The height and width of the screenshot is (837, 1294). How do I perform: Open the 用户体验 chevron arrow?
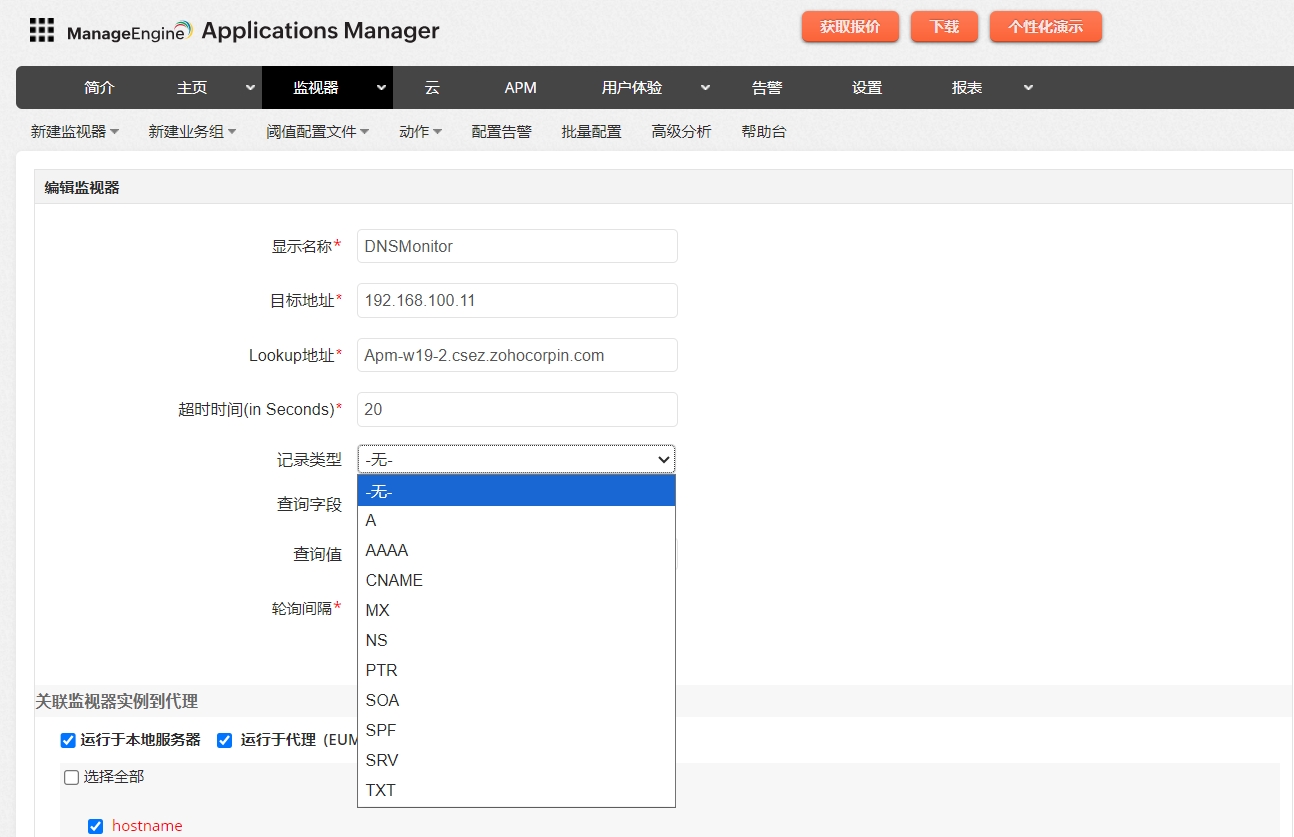point(705,88)
